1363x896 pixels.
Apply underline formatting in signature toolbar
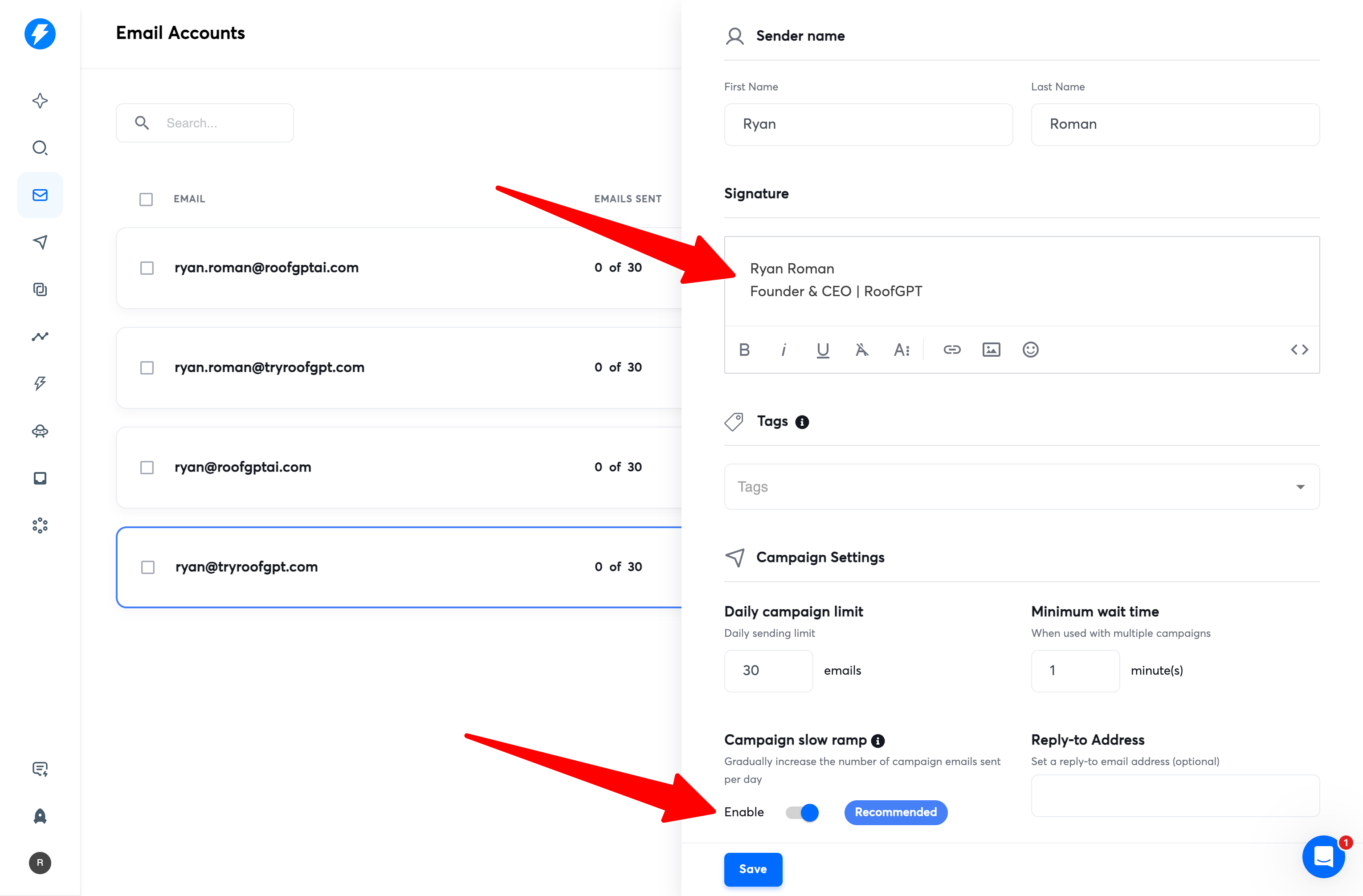click(x=822, y=349)
